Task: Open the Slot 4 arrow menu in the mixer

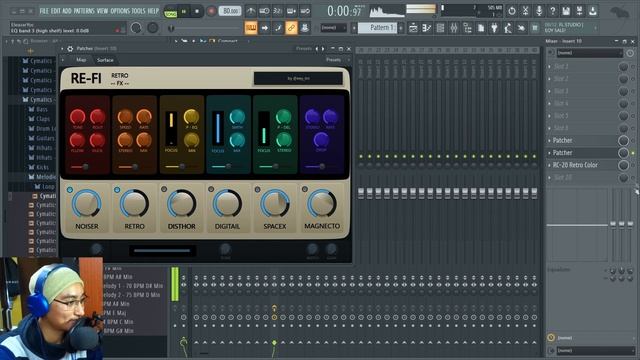Action: coord(549,104)
